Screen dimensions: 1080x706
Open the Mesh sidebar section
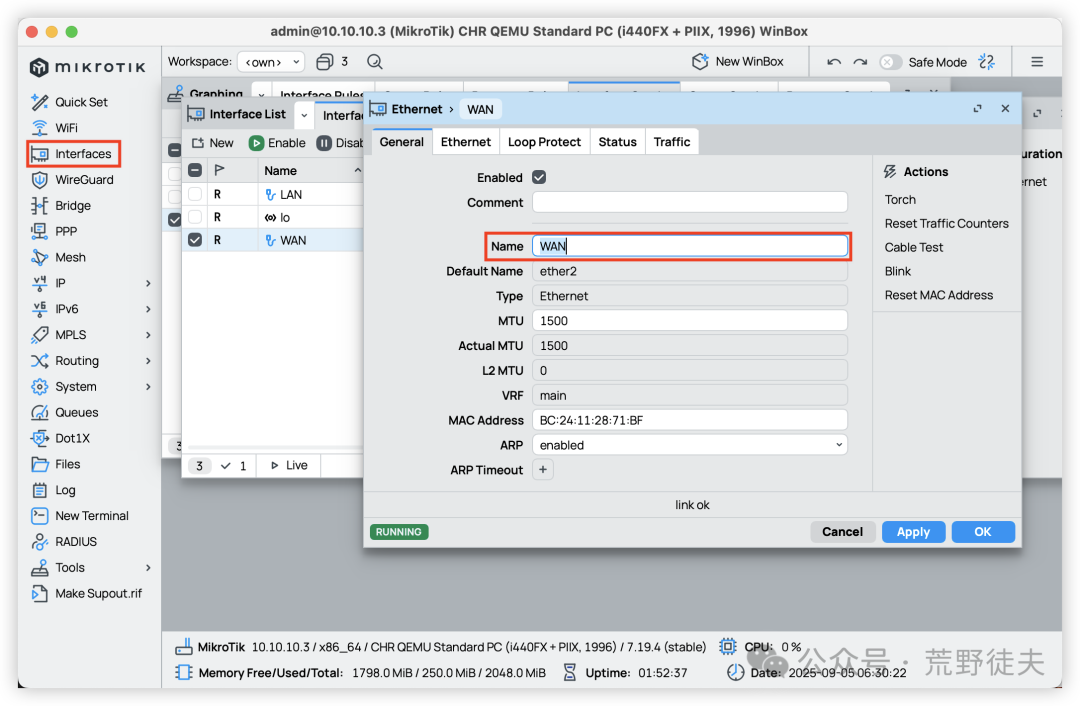[59, 257]
